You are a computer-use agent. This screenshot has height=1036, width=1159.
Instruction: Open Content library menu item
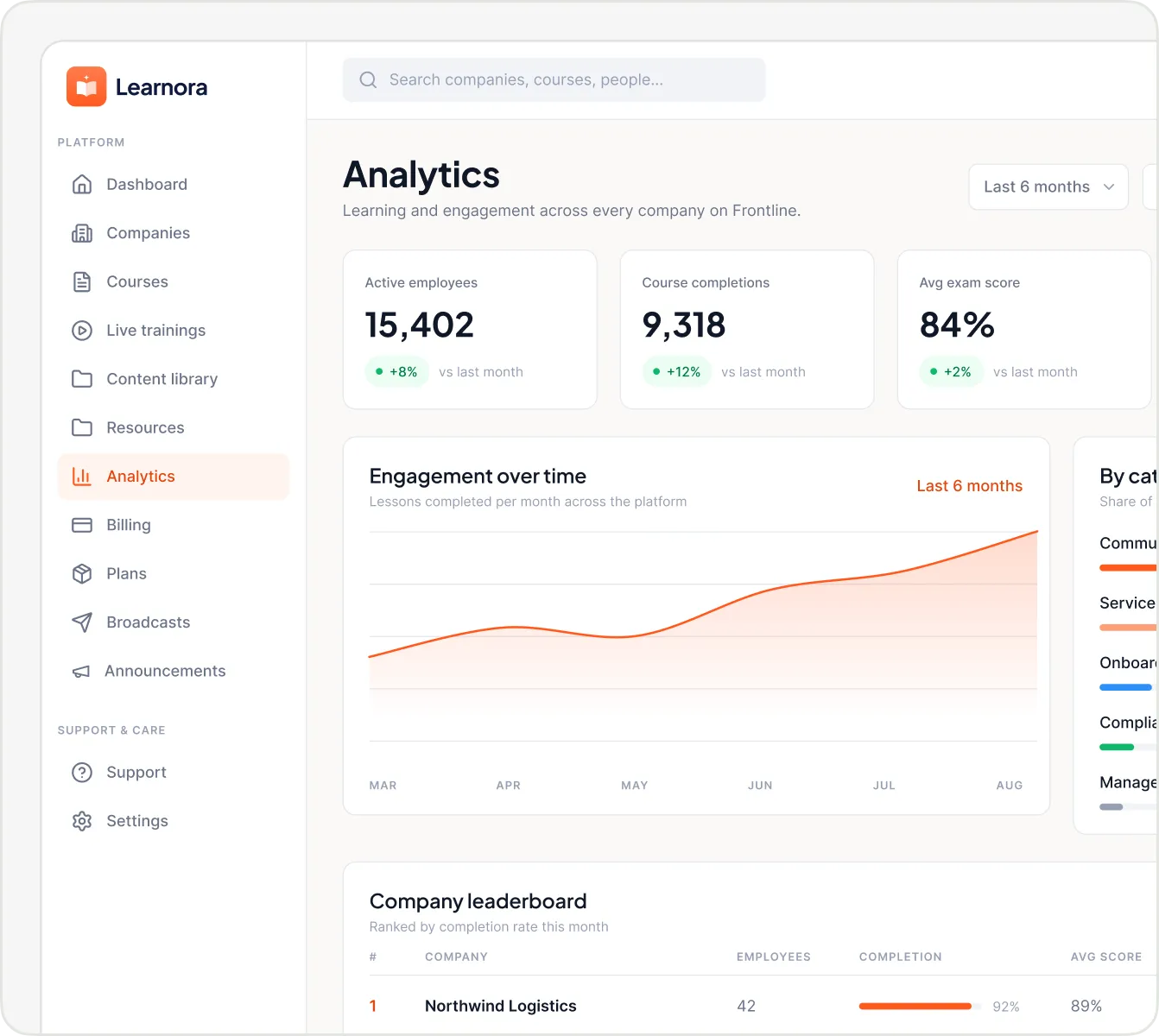point(174,379)
